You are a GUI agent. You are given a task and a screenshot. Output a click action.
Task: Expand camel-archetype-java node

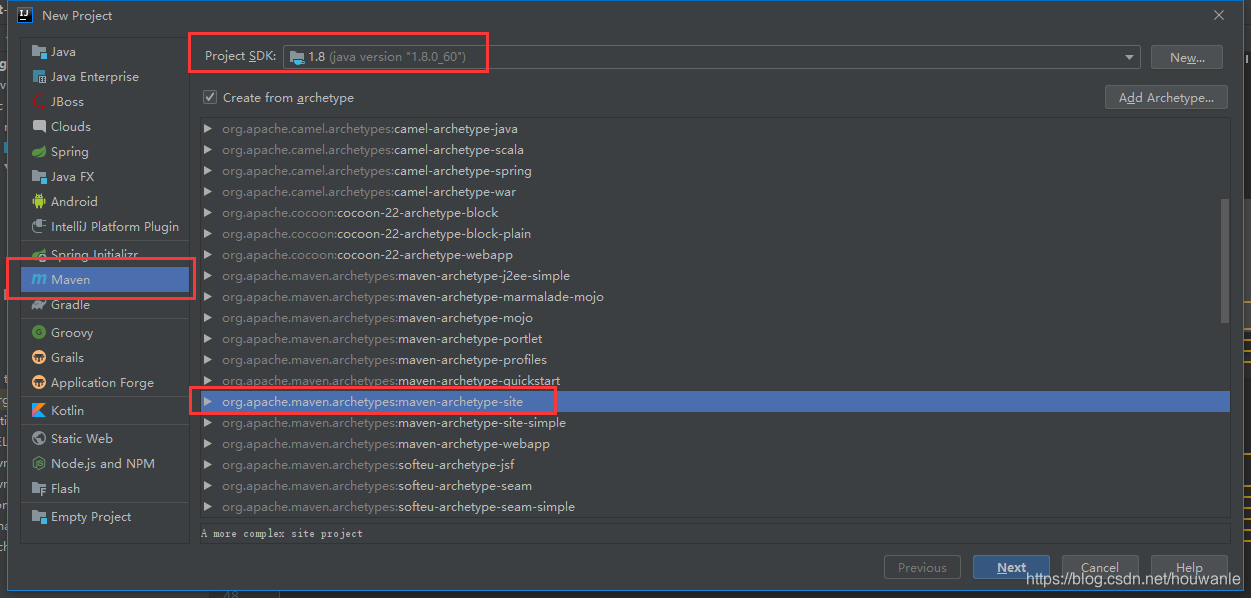pos(208,128)
